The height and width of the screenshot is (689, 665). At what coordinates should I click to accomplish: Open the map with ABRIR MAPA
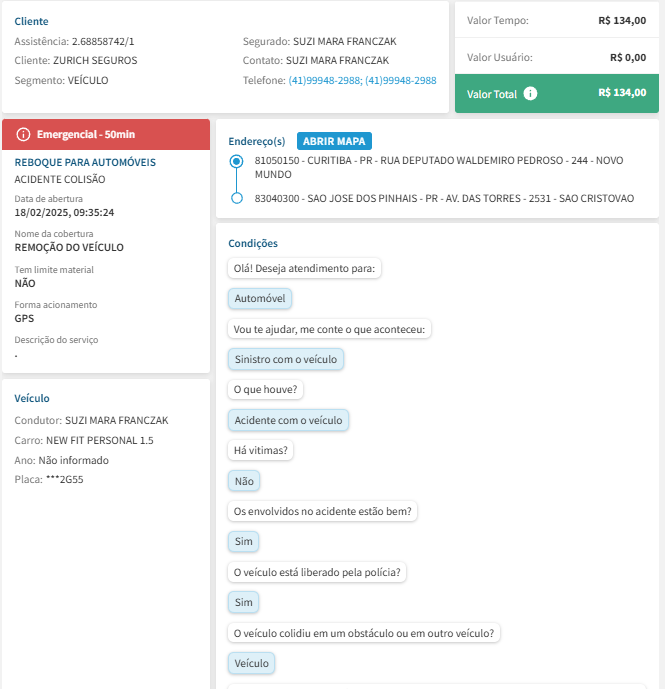pyautogui.click(x=334, y=141)
